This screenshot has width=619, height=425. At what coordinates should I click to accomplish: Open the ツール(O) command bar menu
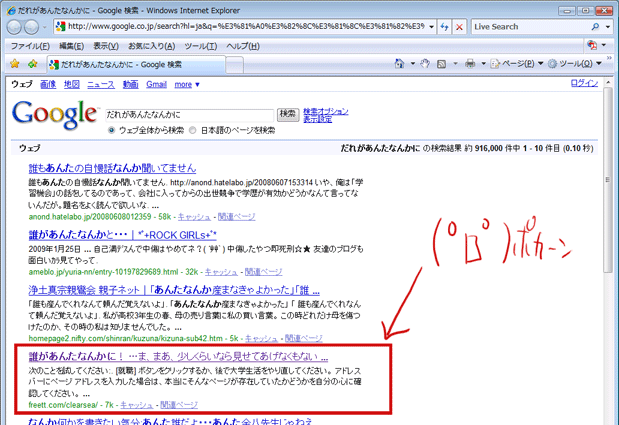pyautogui.click(x=575, y=64)
